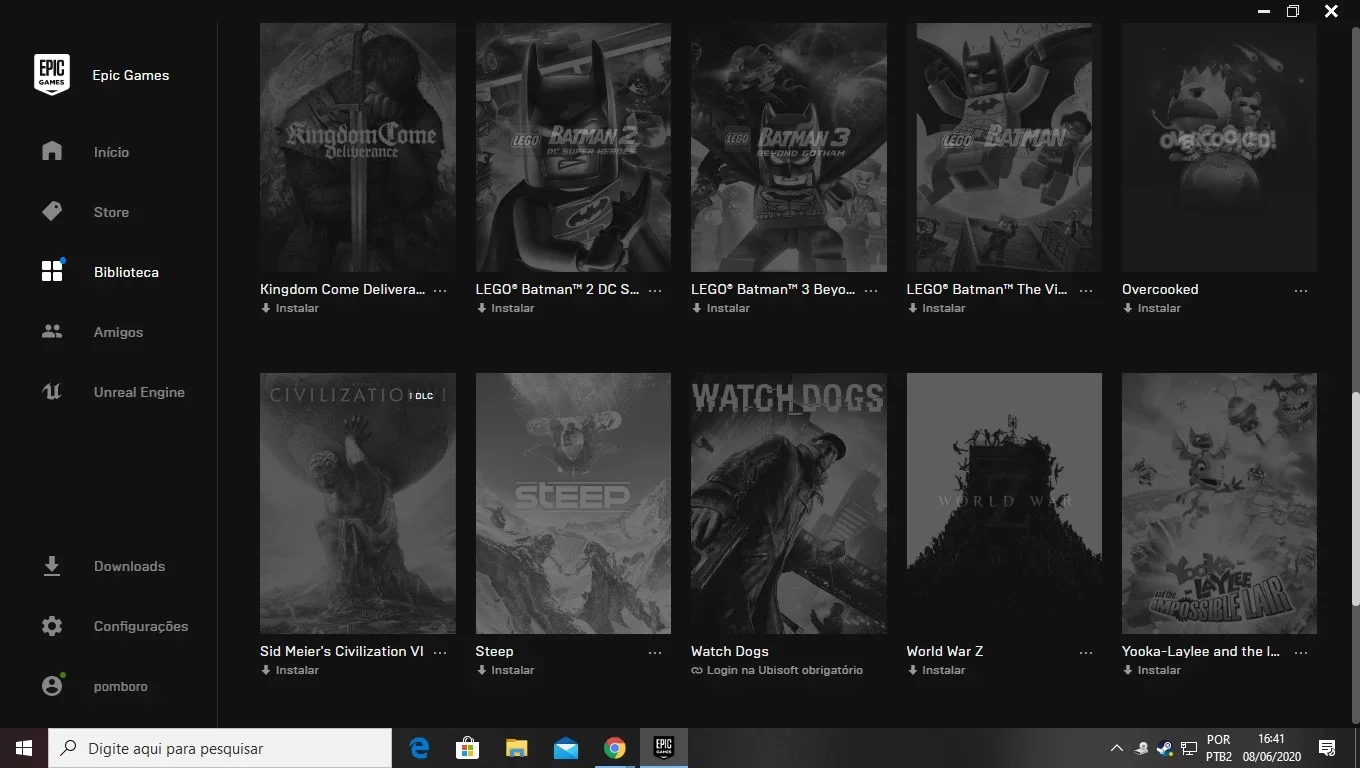This screenshot has width=1360, height=768.
Task: Launch Microsoft Edge from the taskbar
Action: (x=420, y=748)
